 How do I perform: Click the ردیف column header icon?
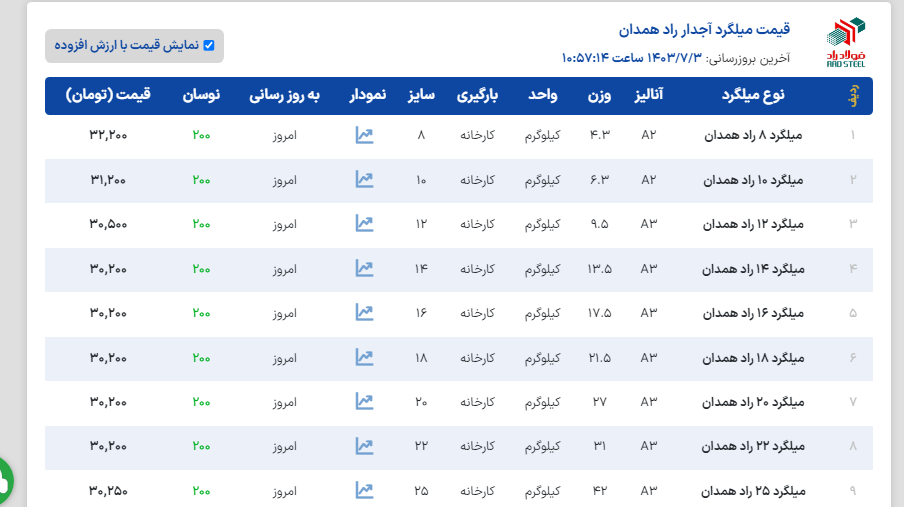pyautogui.click(x=852, y=96)
